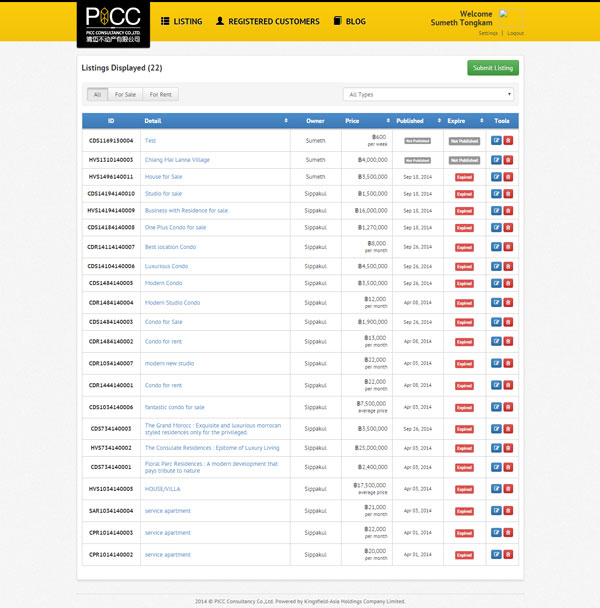Open REGISTERED CUSTOMERS page
This screenshot has height=608, width=600.
click(x=268, y=21)
